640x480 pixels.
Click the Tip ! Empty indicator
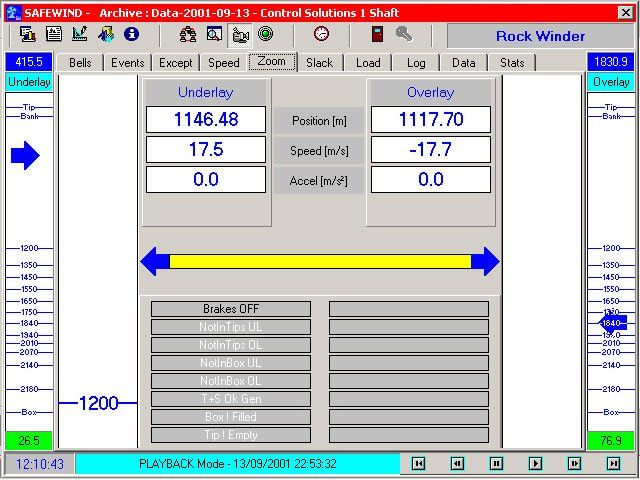[x=231, y=435]
